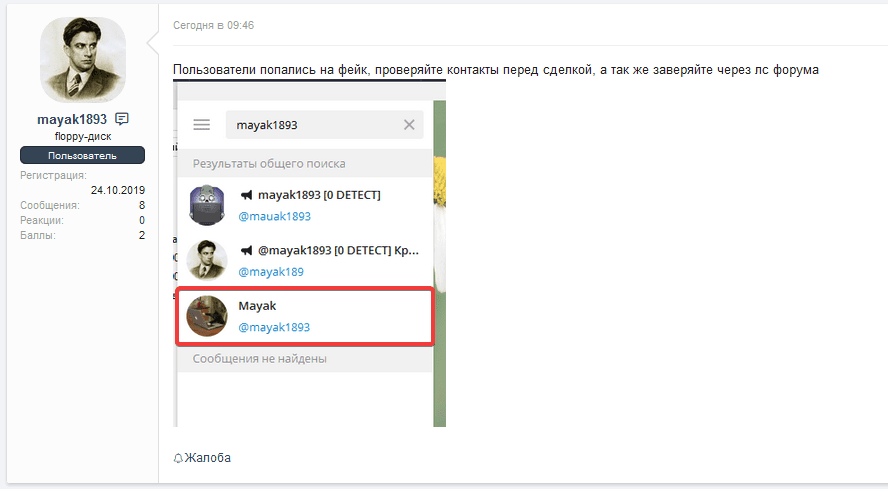The image size is (888, 489).
Task: Click the Жалоба report link
Action: click(208, 458)
